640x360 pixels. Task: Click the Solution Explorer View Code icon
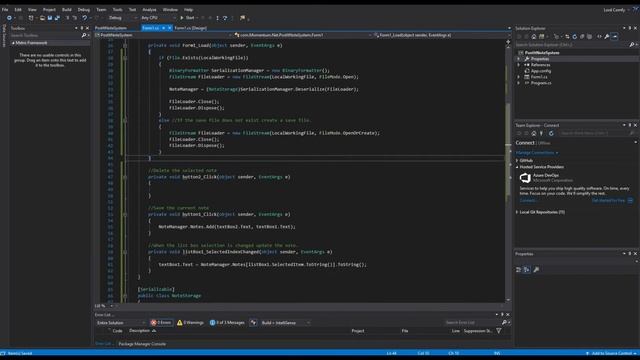tap(599, 37)
